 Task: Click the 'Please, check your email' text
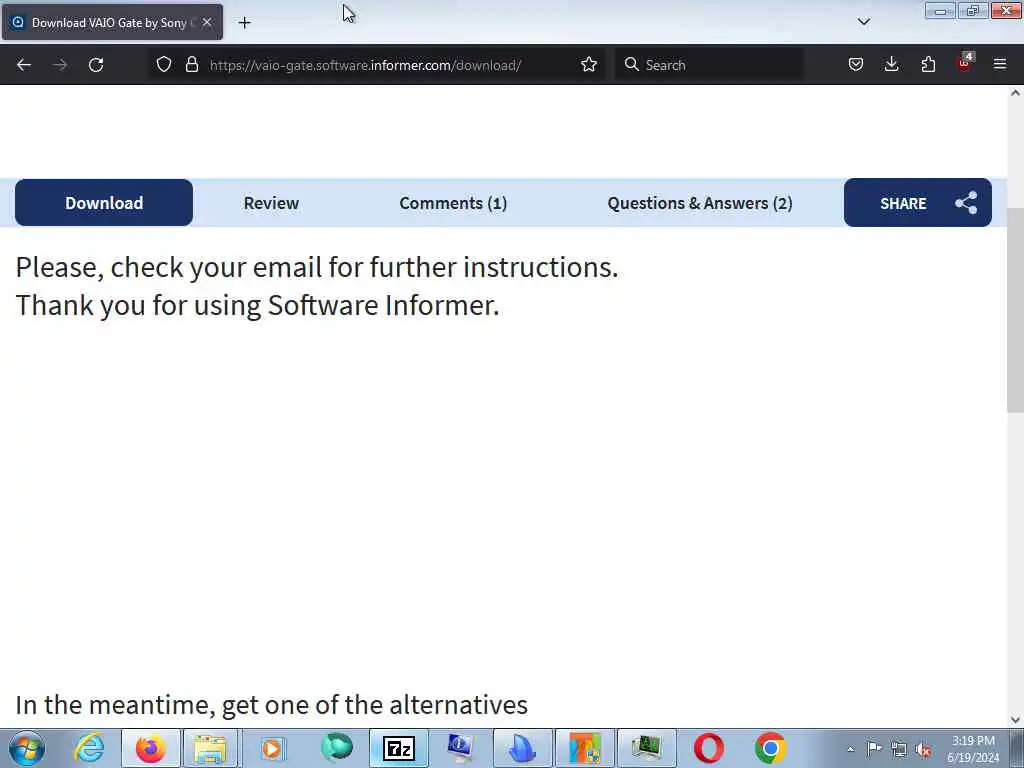coord(317,268)
